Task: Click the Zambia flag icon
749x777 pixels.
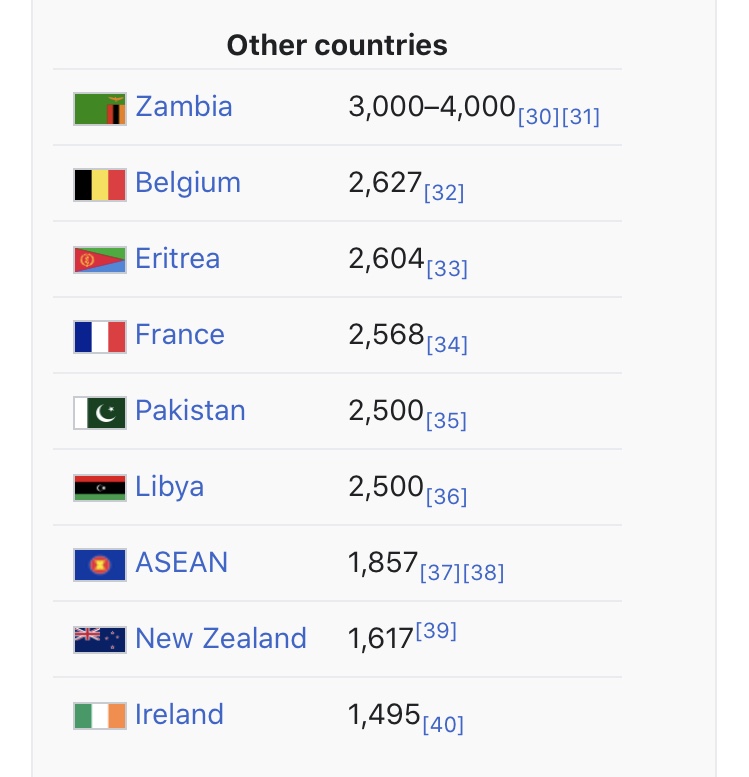Action: point(100,109)
